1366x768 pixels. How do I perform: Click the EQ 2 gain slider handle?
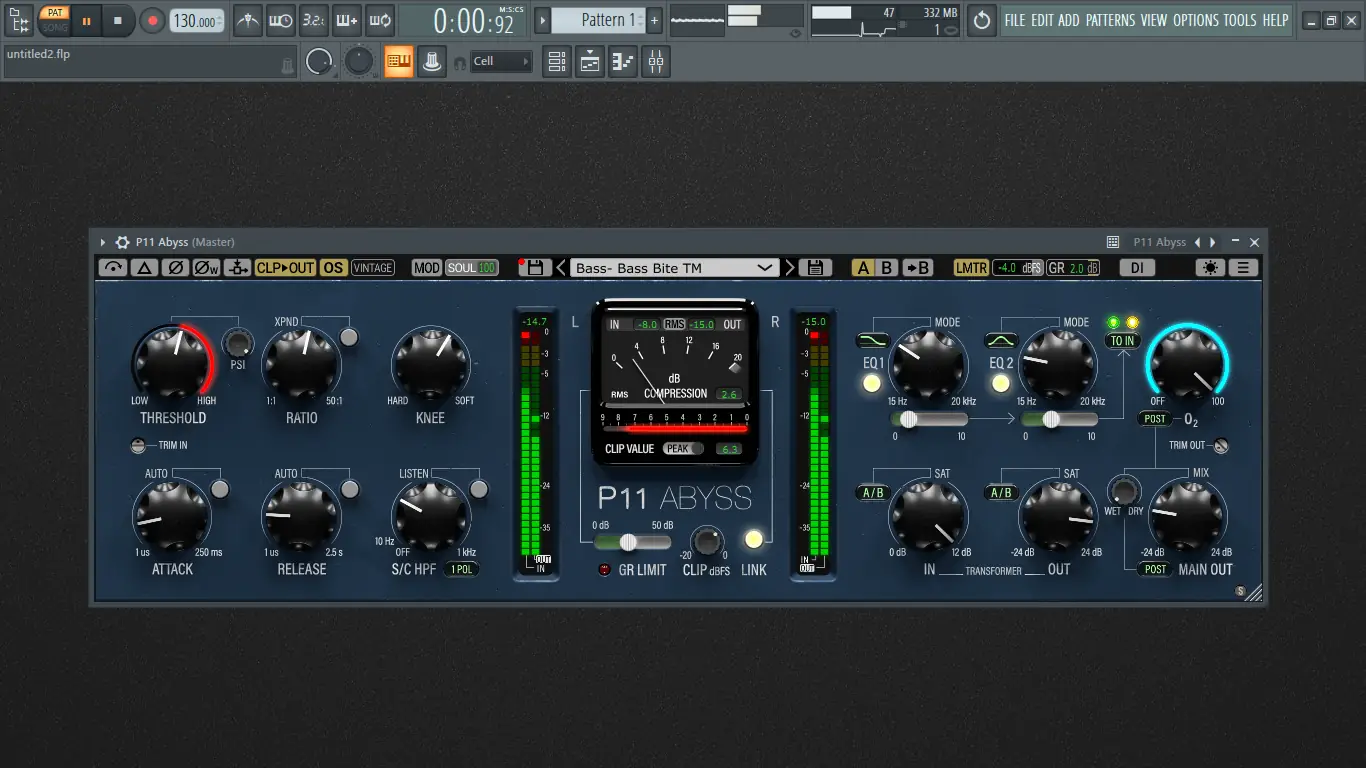(x=1050, y=419)
